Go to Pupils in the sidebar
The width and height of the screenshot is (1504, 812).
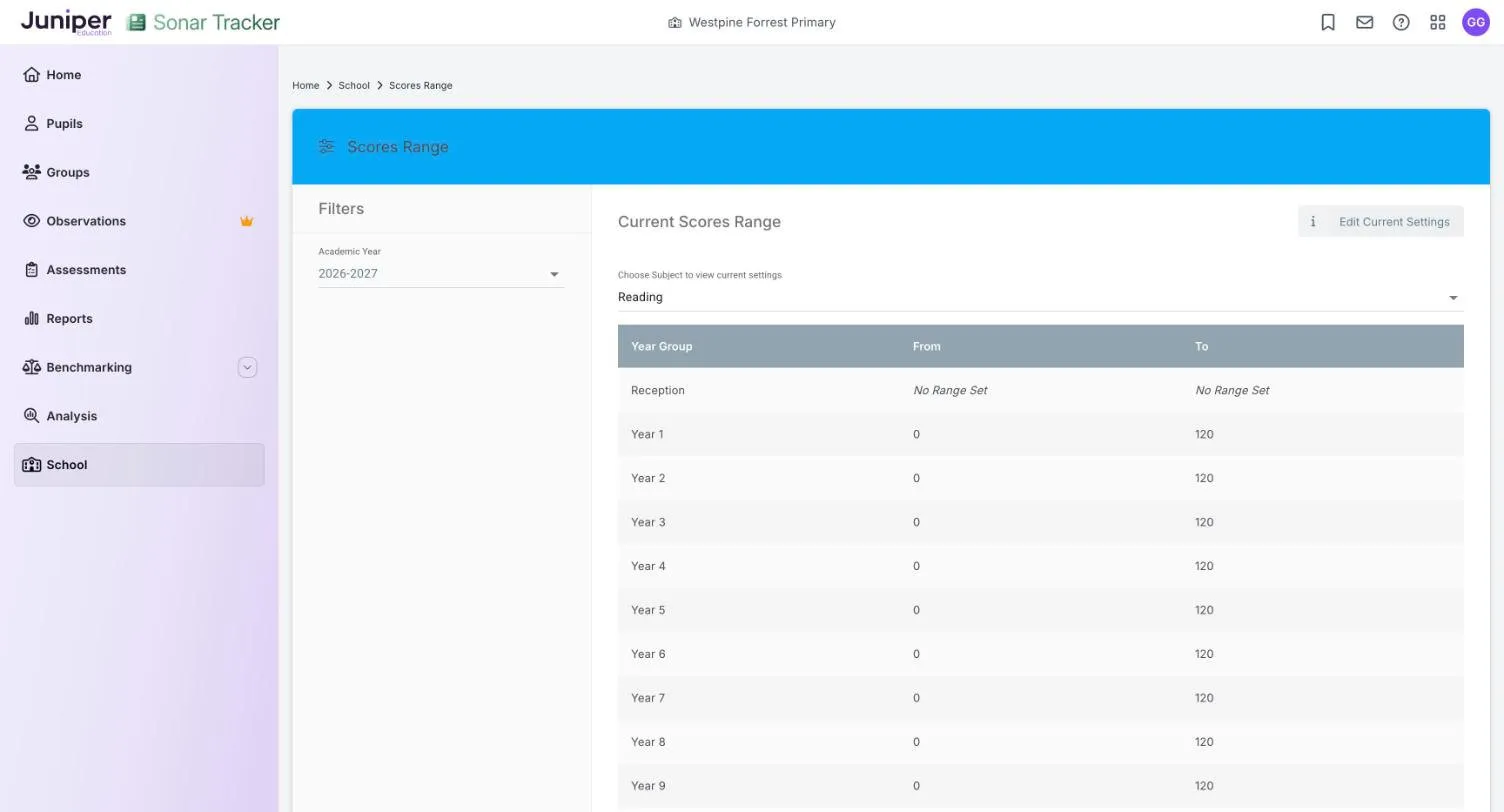139,124
